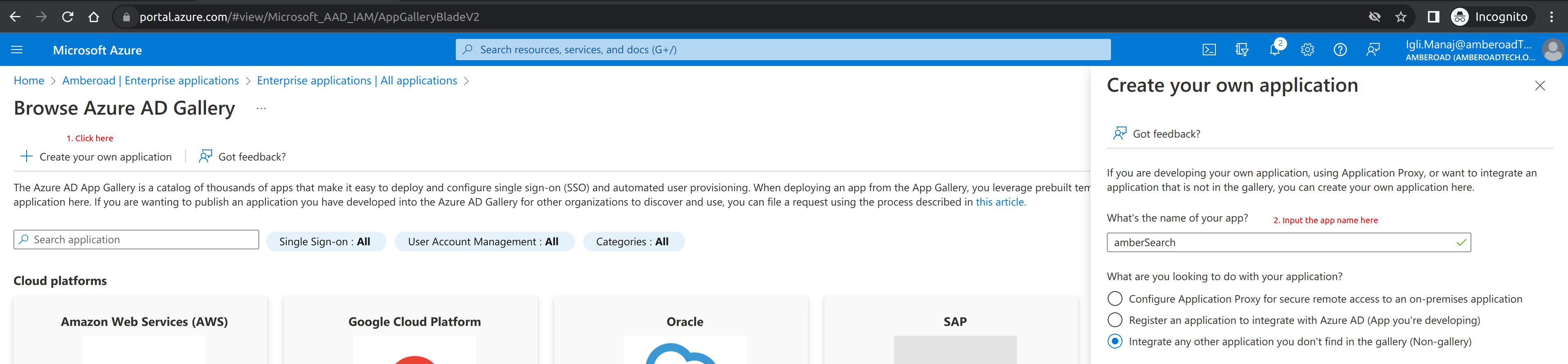Image resolution: width=1568 pixels, height=364 pixels.
Task: Open the ellipsis next to Browse Azure AD Gallery
Action: pyautogui.click(x=261, y=109)
